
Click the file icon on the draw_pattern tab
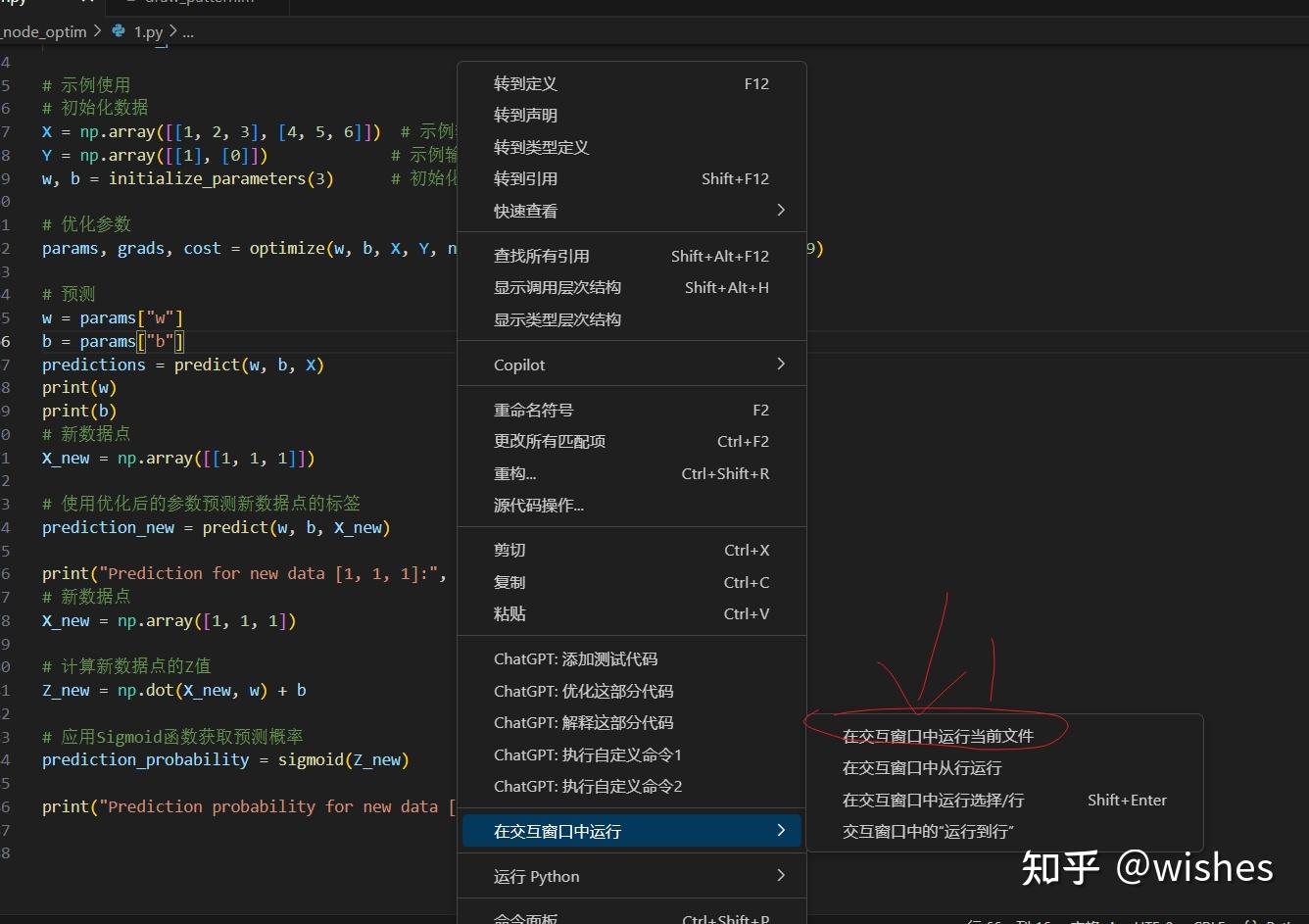click(132, 3)
